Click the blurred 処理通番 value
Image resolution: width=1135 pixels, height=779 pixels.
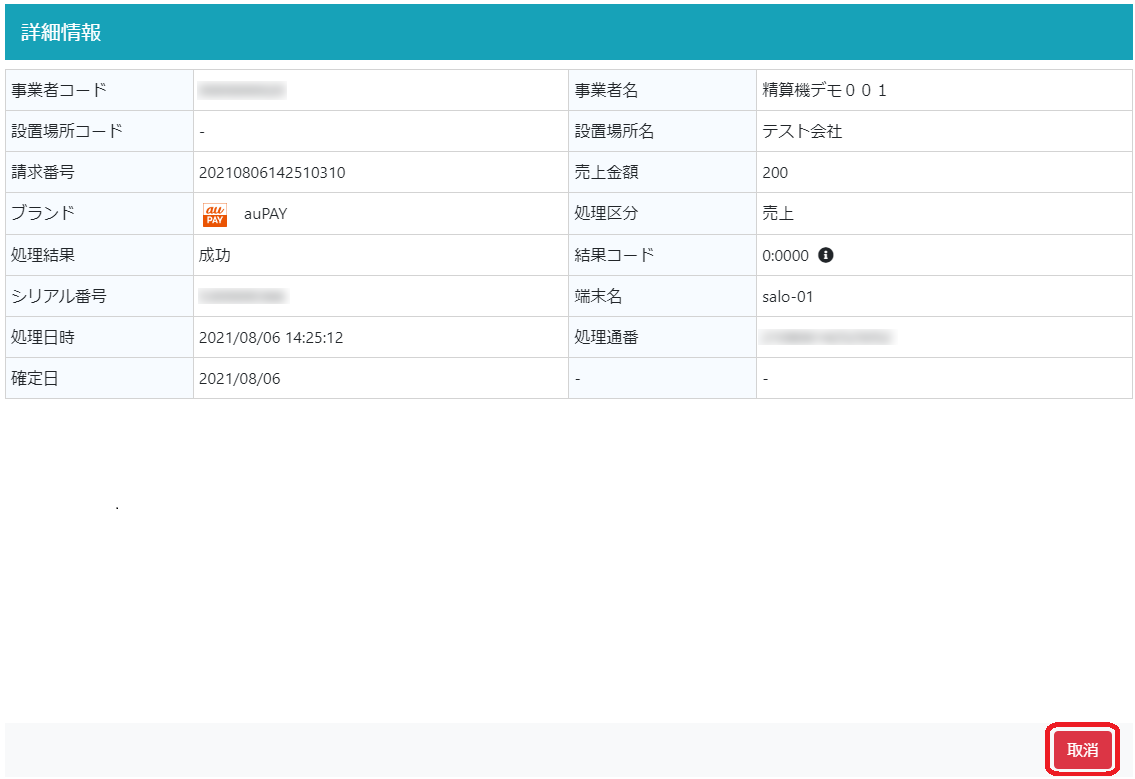(827, 337)
